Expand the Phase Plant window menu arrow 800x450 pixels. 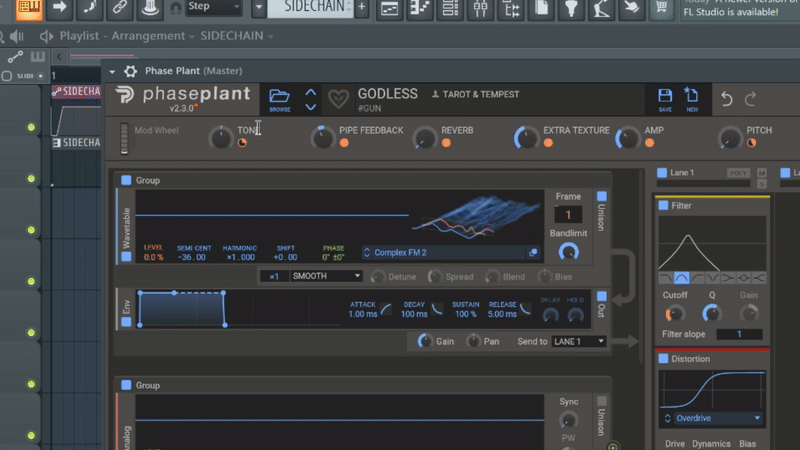(112, 71)
